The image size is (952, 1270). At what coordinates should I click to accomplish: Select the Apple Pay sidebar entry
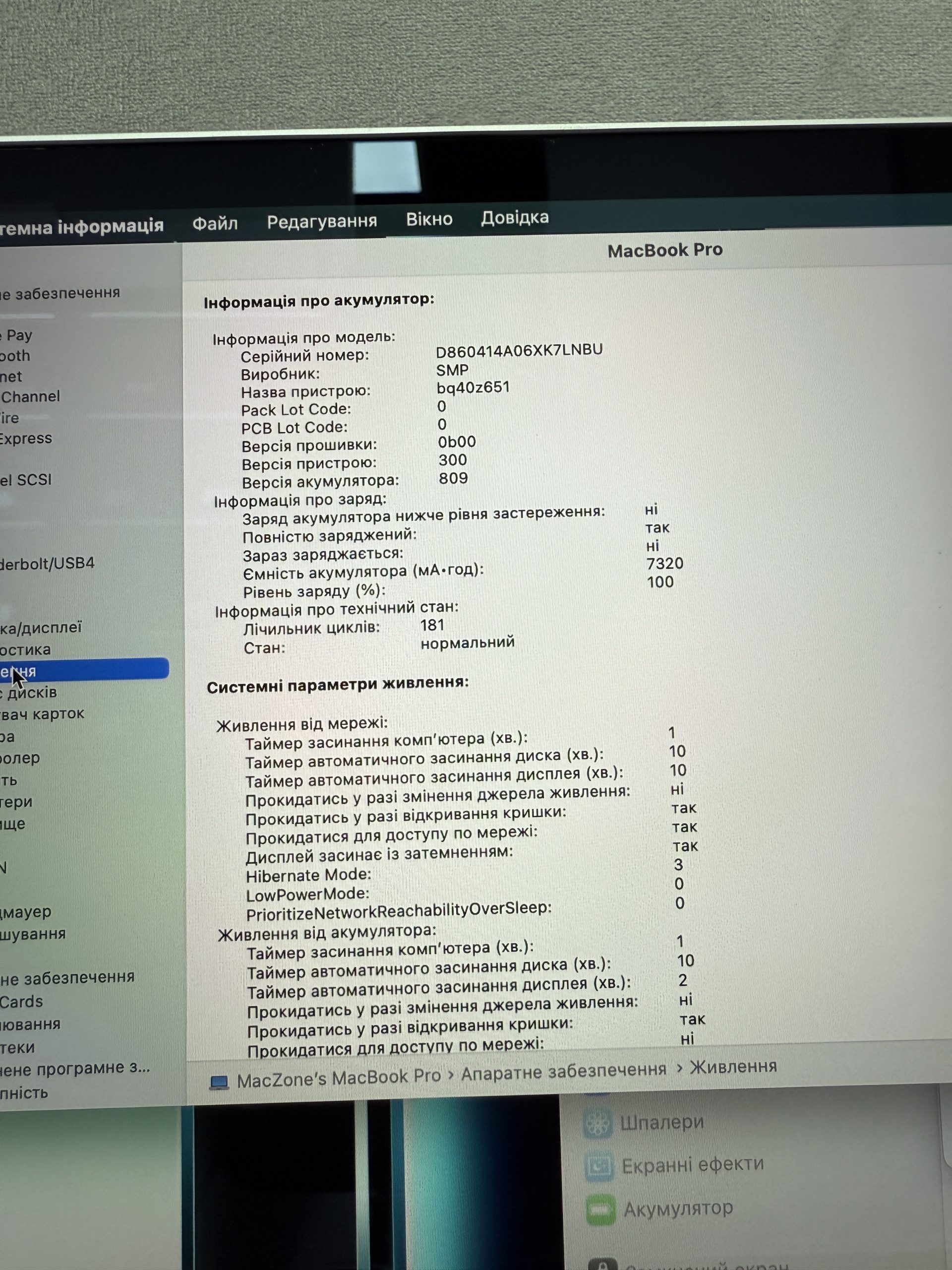pyautogui.click(x=16, y=335)
